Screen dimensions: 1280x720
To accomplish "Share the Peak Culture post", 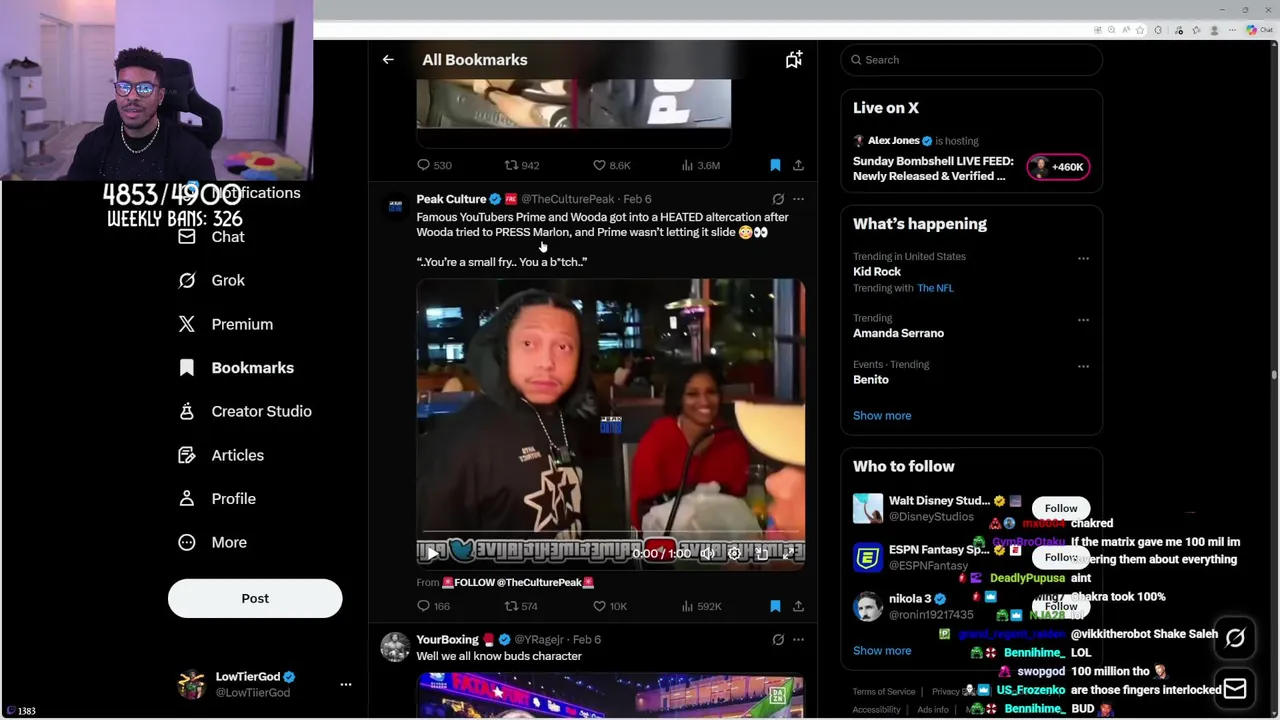I will 798,606.
